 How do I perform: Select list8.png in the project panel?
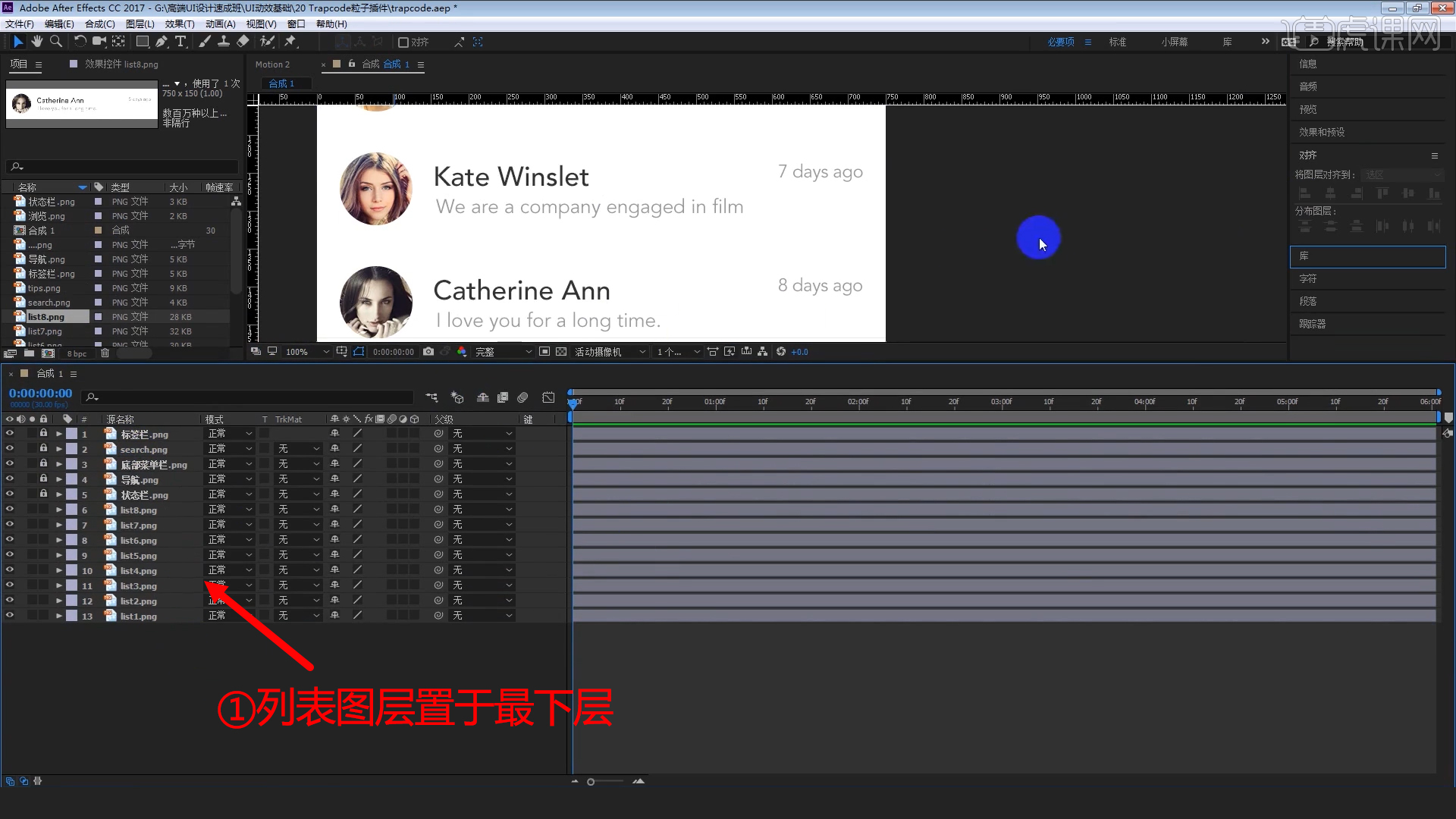47,316
